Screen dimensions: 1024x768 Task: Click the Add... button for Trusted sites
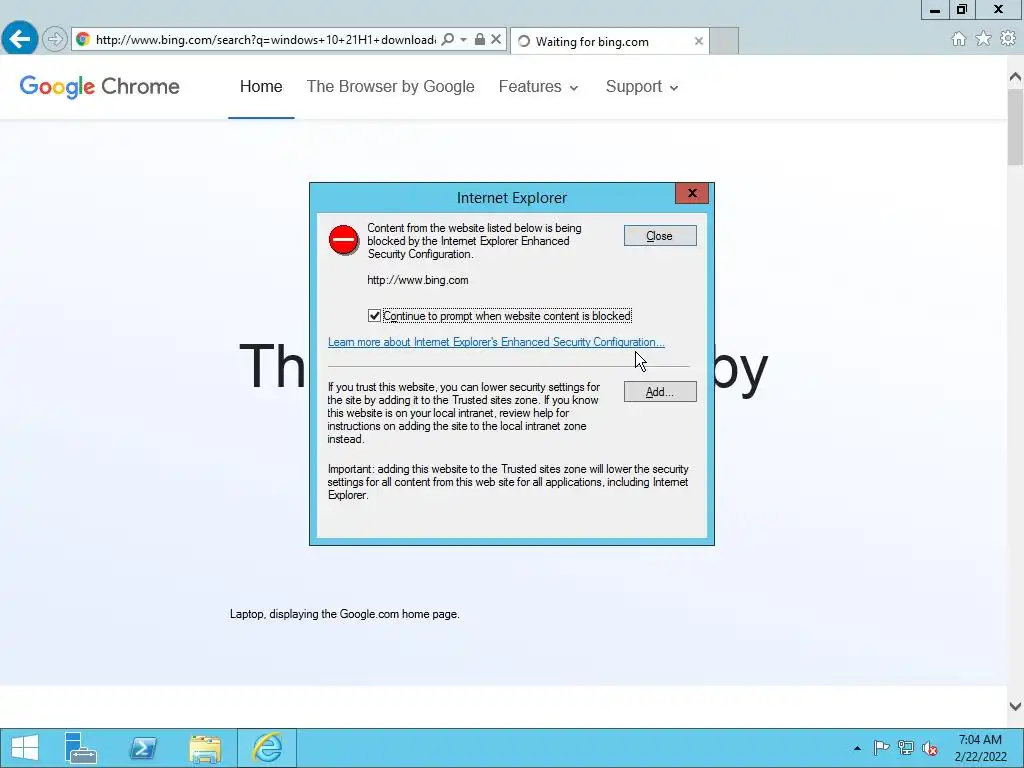[x=660, y=392]
